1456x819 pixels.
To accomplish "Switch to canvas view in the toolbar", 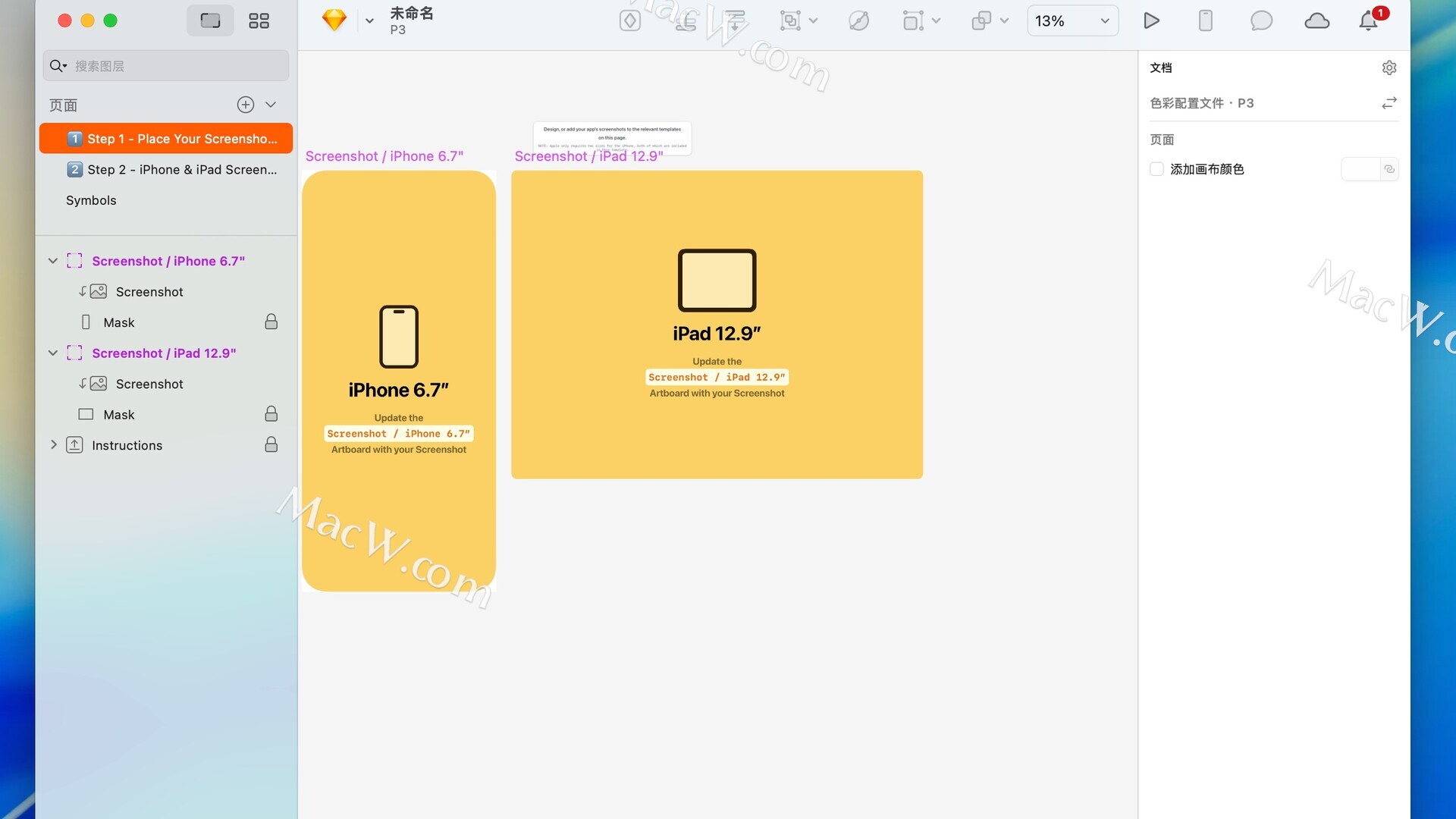I will click(210, 20).
